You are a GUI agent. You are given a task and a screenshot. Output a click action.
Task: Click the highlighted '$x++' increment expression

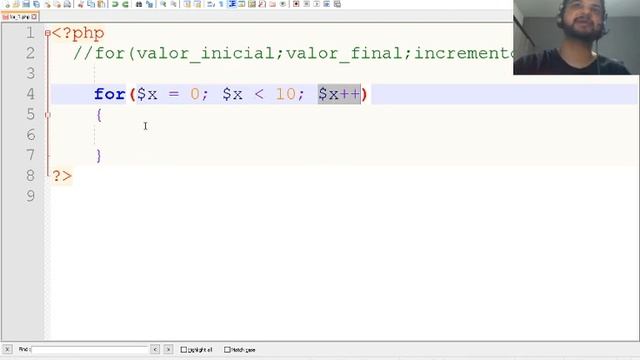tap(339, 94)
